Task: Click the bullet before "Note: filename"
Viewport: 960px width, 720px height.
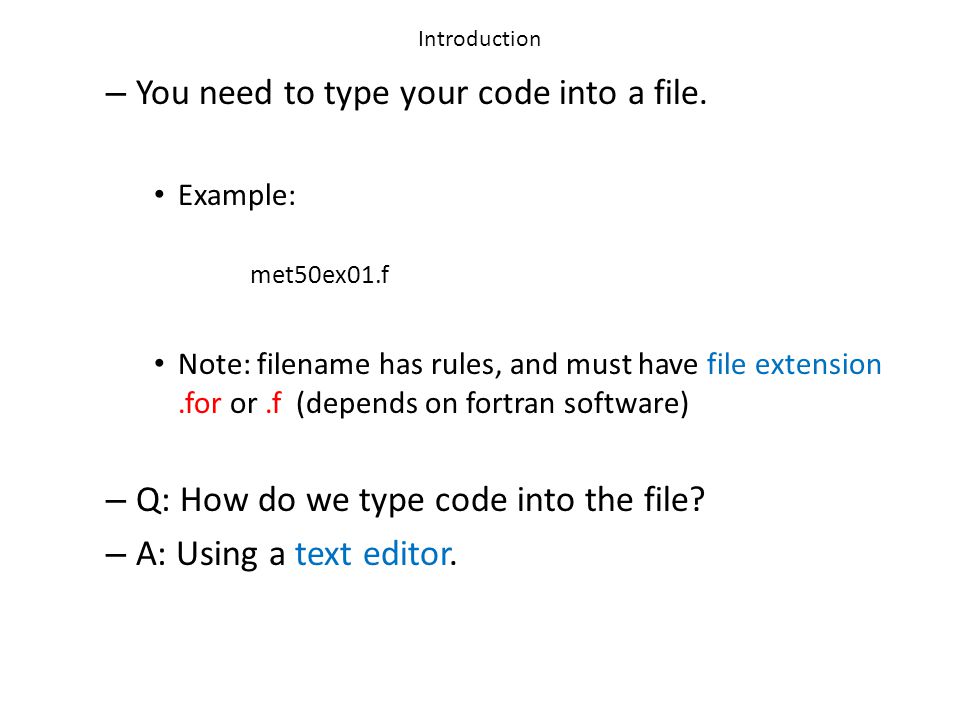Action: click(159, 364)
